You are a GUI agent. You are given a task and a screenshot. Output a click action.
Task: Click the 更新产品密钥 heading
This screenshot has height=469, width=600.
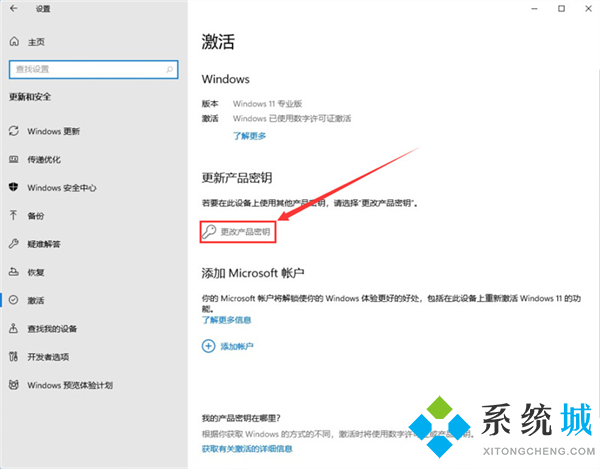tap(237, 178)
